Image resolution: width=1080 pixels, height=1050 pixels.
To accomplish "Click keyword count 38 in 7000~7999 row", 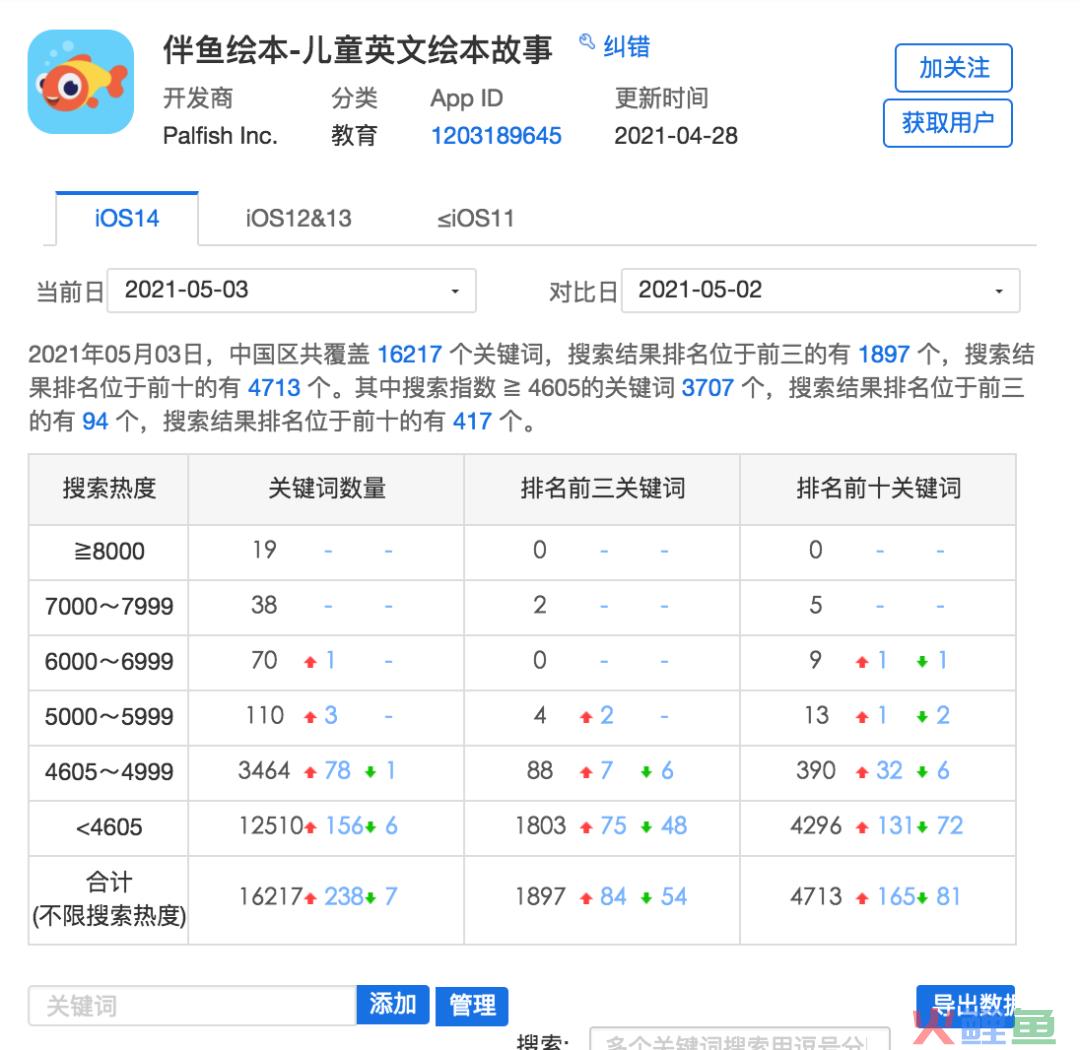I will pos(264,605).
